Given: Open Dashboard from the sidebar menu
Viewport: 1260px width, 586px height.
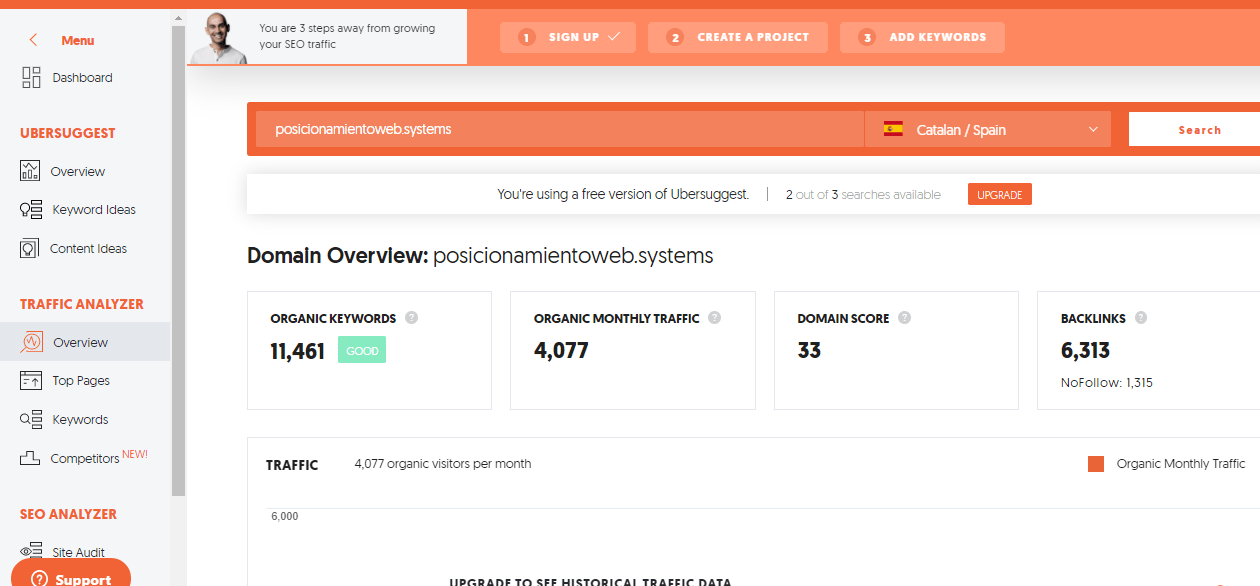Looking at the screenshot, I should pos(82,78).
